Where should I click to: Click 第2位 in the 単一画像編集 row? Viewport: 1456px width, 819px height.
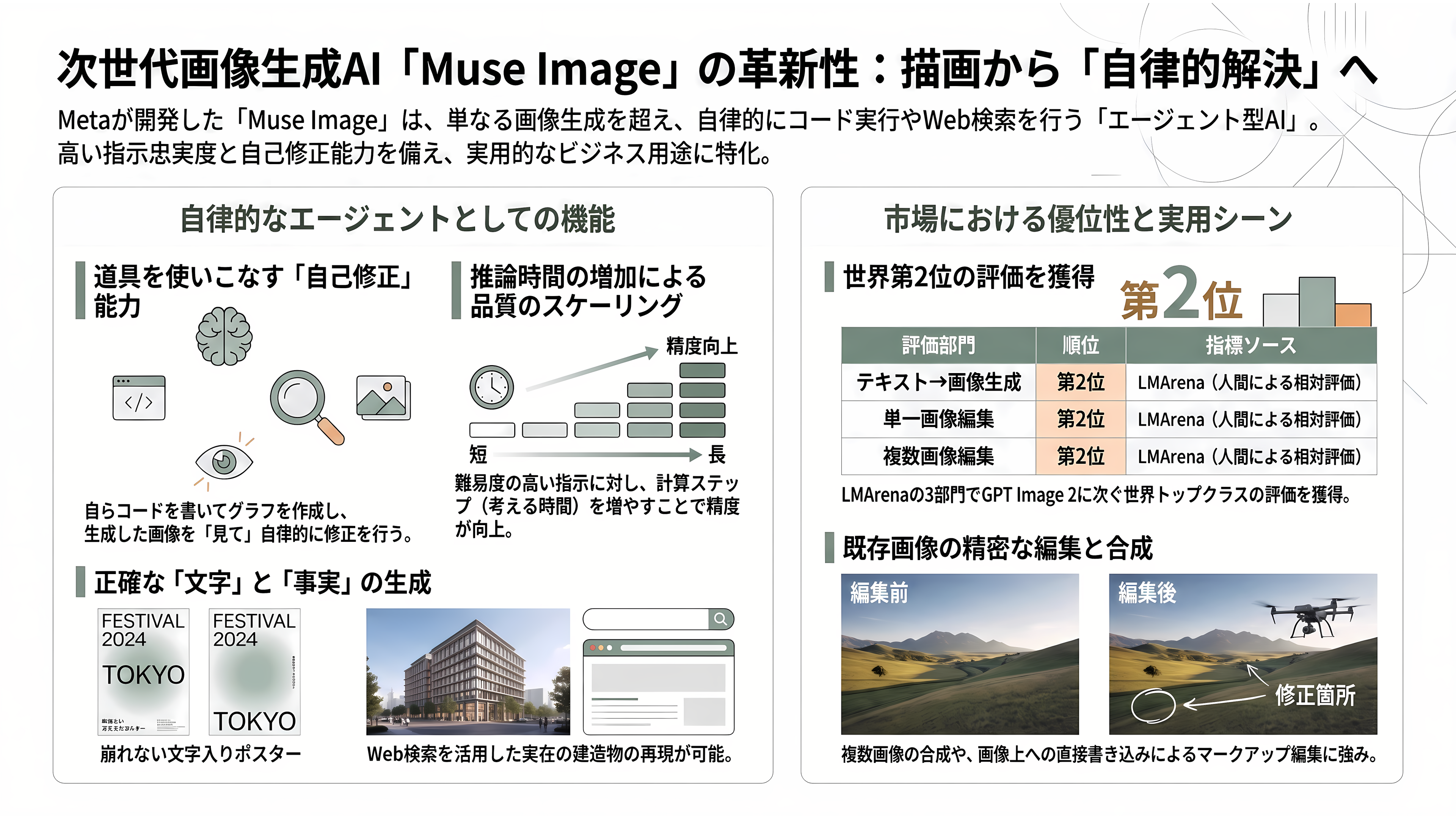[1081, 419]
